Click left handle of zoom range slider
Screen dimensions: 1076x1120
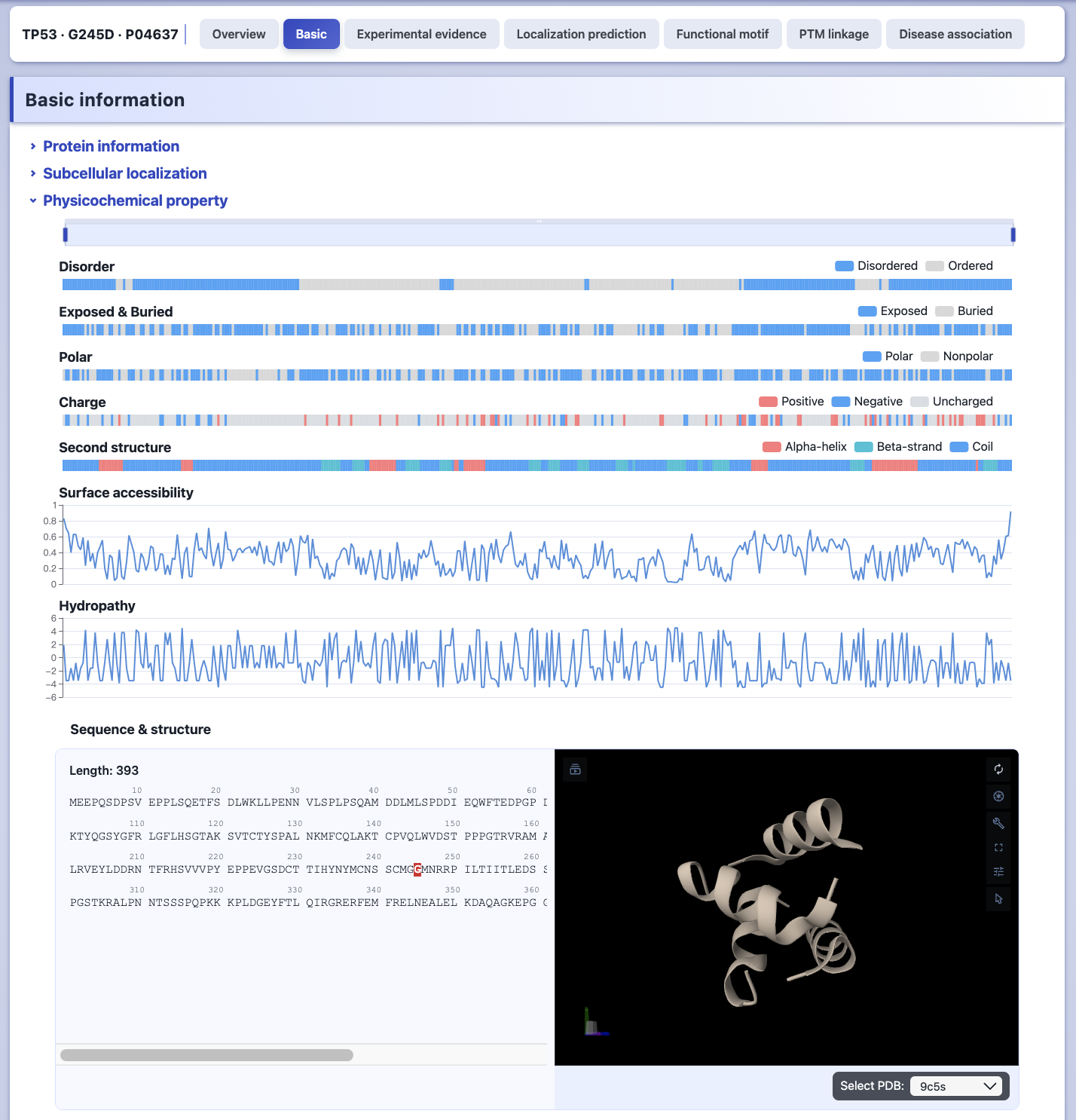pos(66,234)
